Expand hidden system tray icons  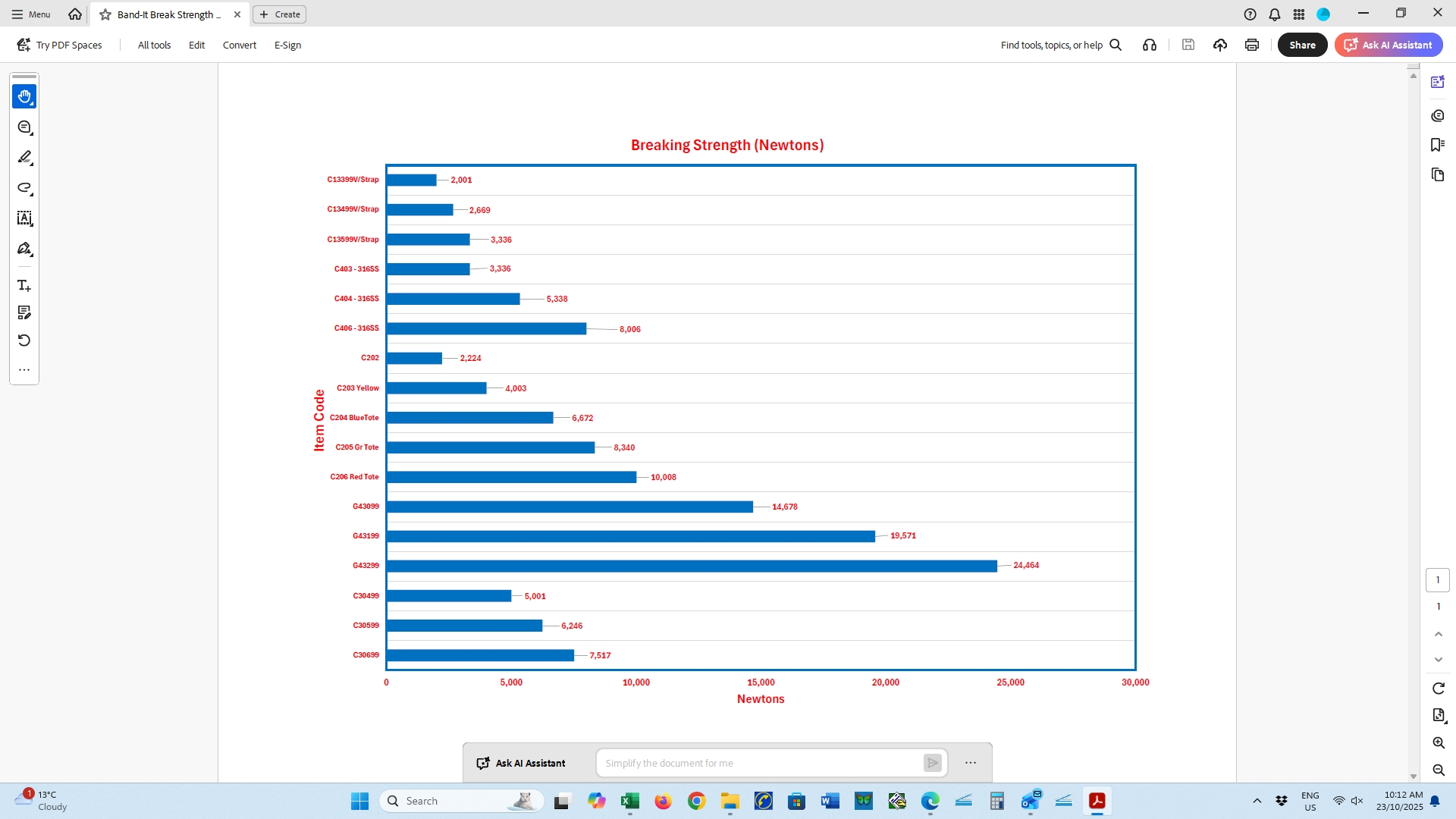point(1257,800)
